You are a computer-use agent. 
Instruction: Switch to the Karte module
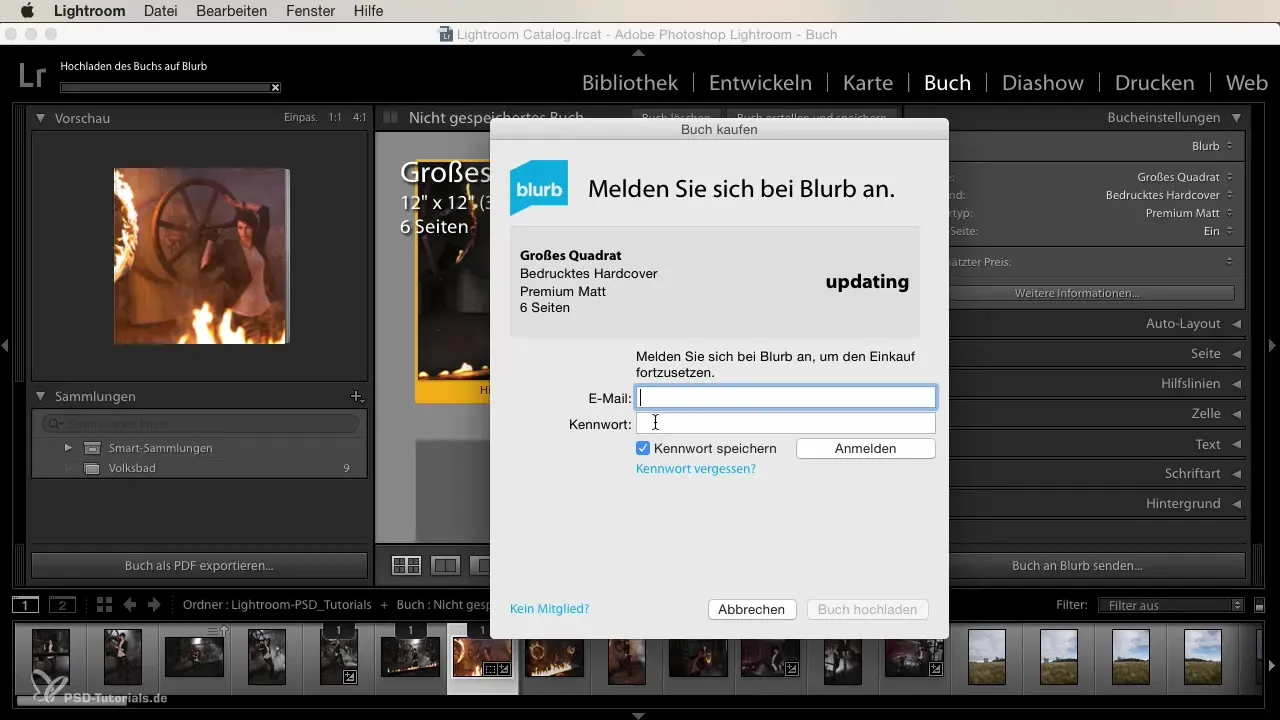point(868,83)
